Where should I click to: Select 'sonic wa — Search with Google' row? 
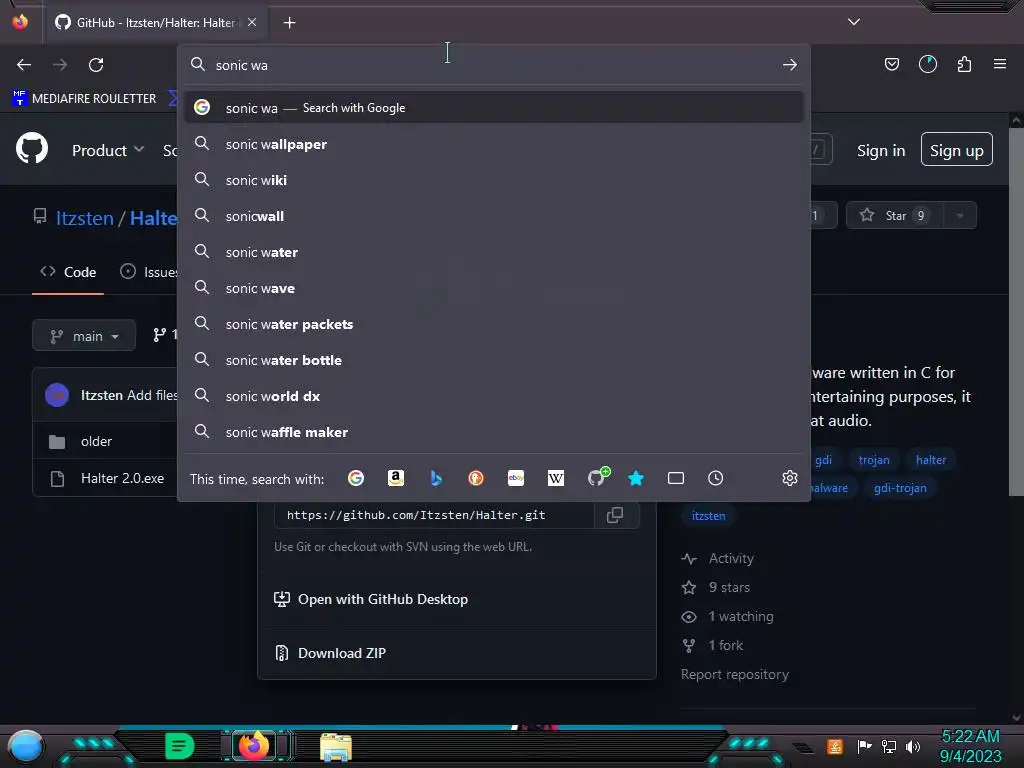pyautogui.click(x=494, y=108)
